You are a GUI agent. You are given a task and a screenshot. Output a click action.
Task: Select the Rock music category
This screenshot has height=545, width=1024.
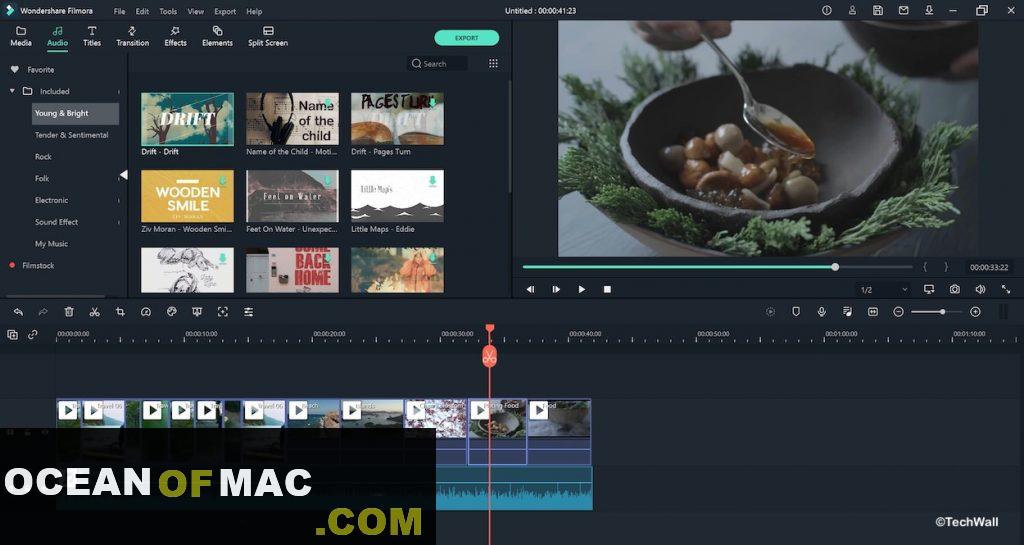[43, 157]
